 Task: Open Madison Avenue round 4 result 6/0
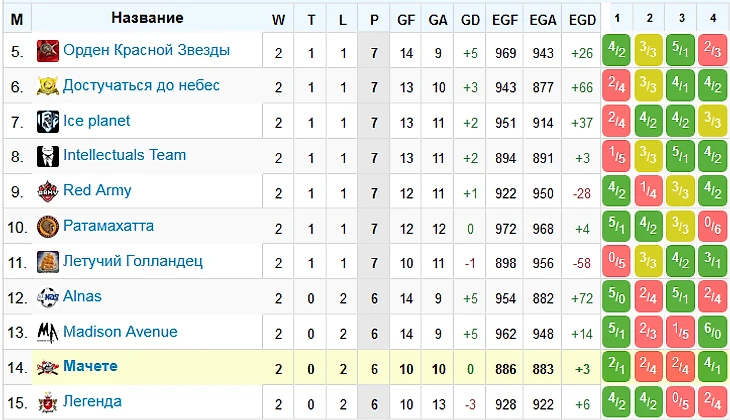(x=713, y=332)
